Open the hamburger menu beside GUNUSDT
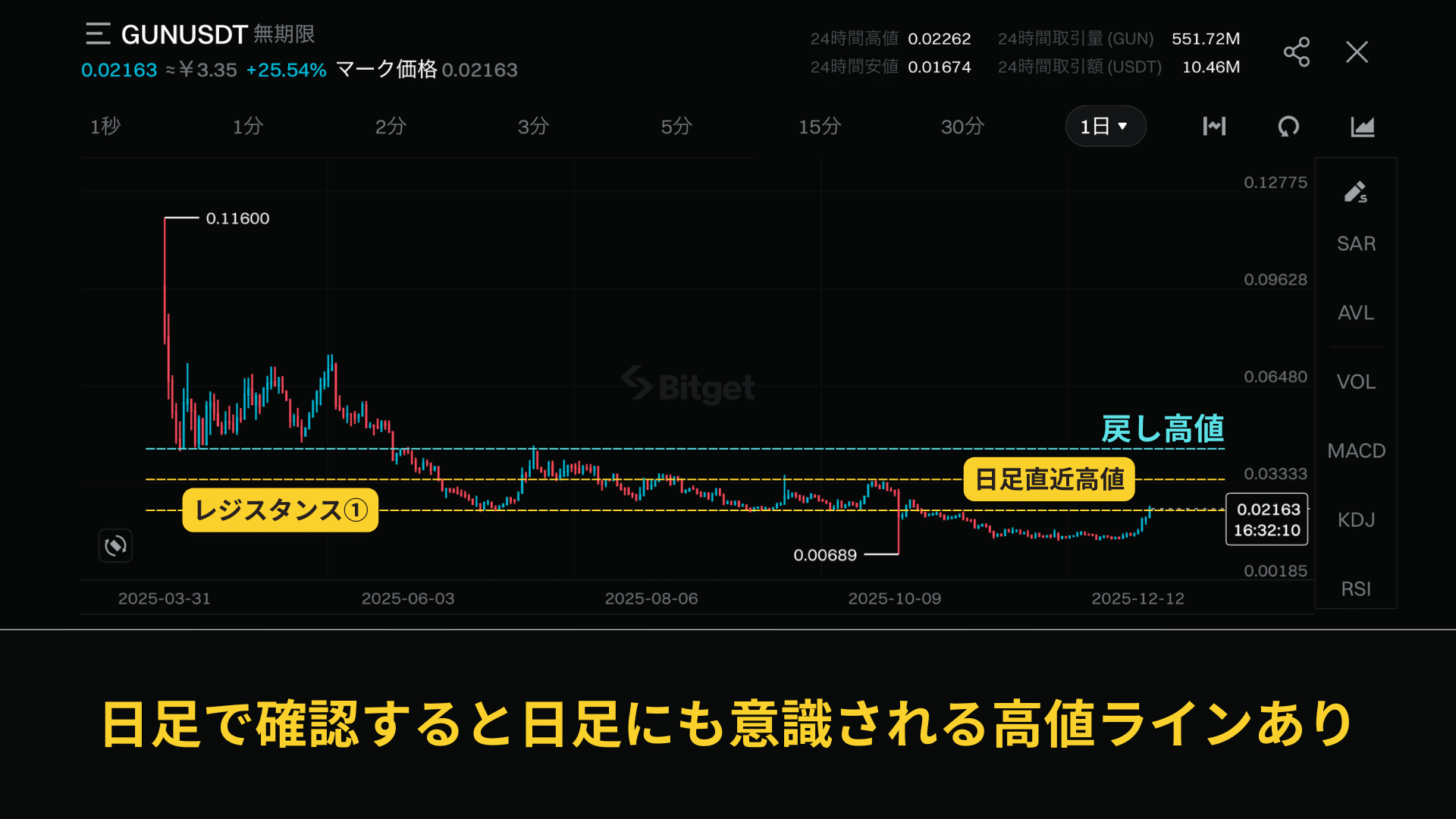The height and width of the screenshot is (819, 1456). tap(98, 34)
